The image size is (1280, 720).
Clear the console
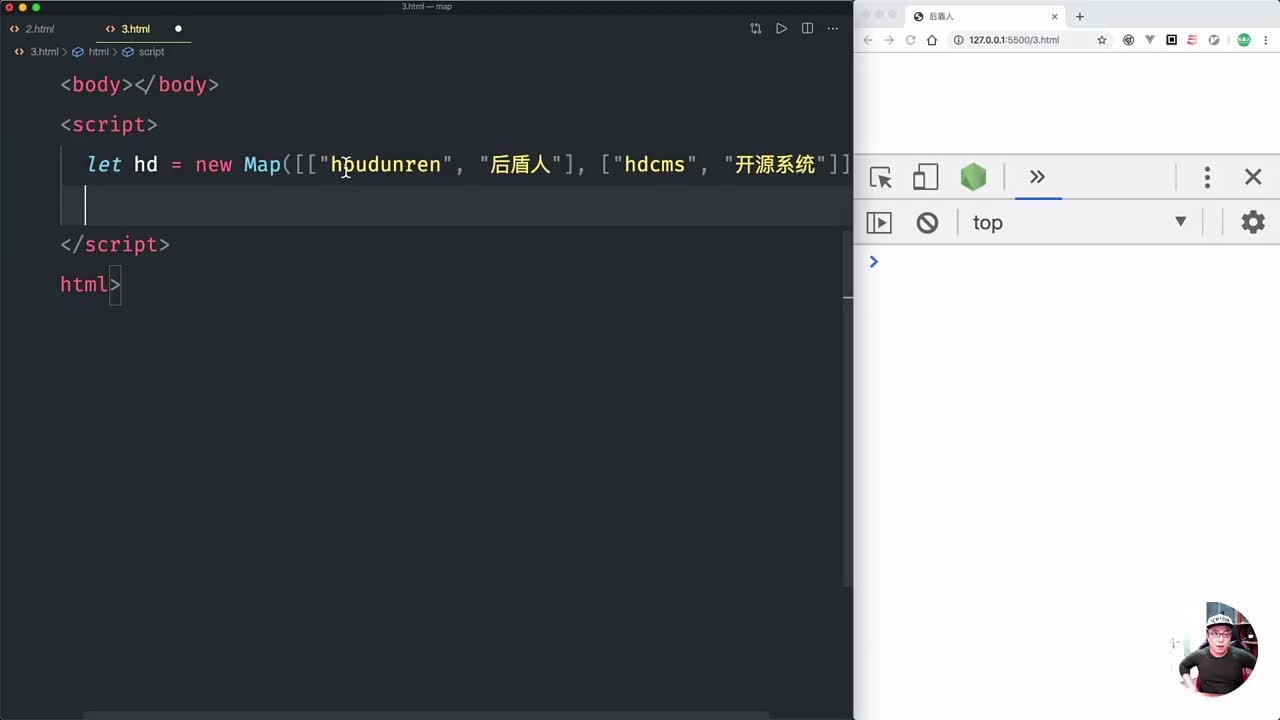[927, 222]
